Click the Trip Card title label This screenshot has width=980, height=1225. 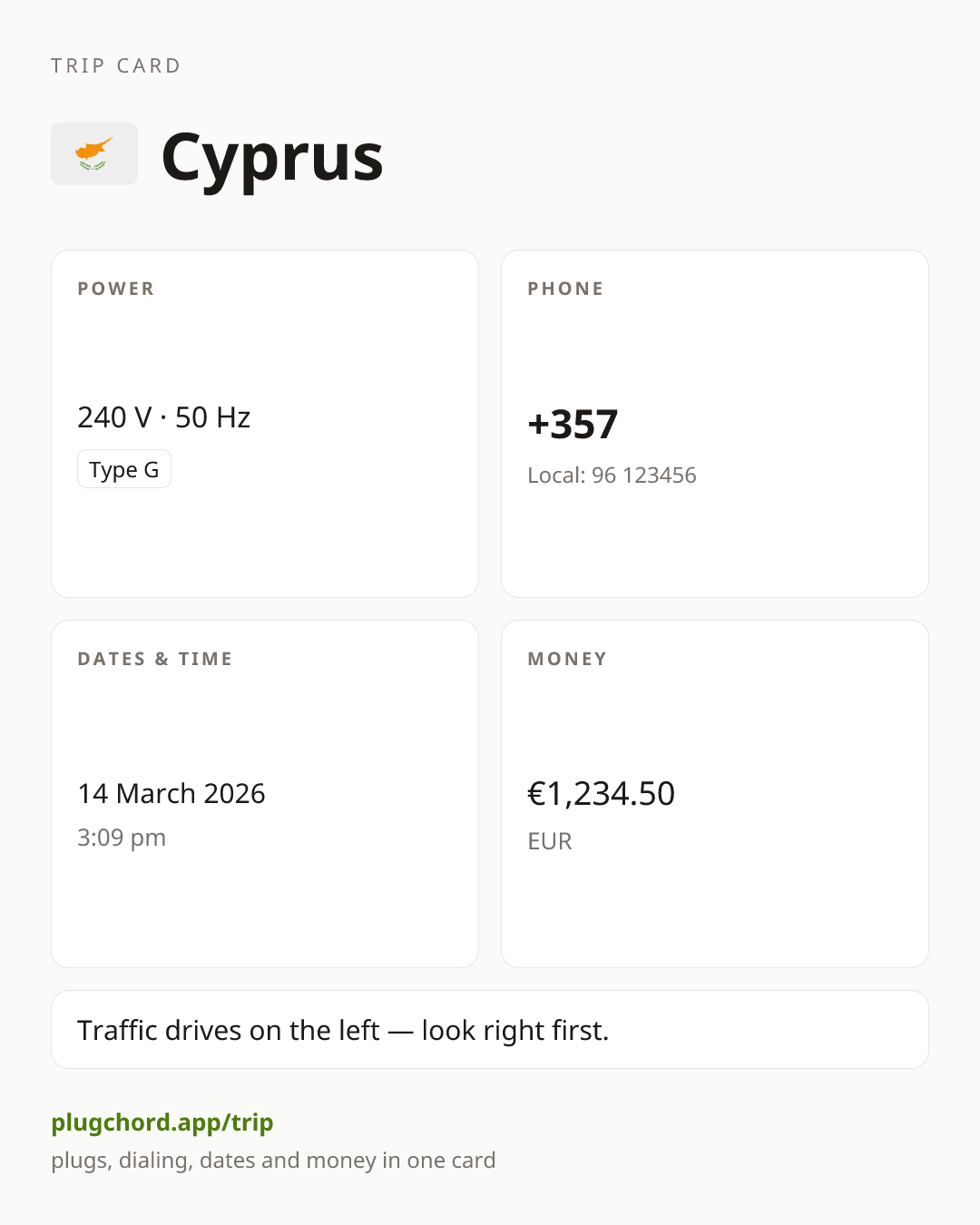(x=116, y=66)
